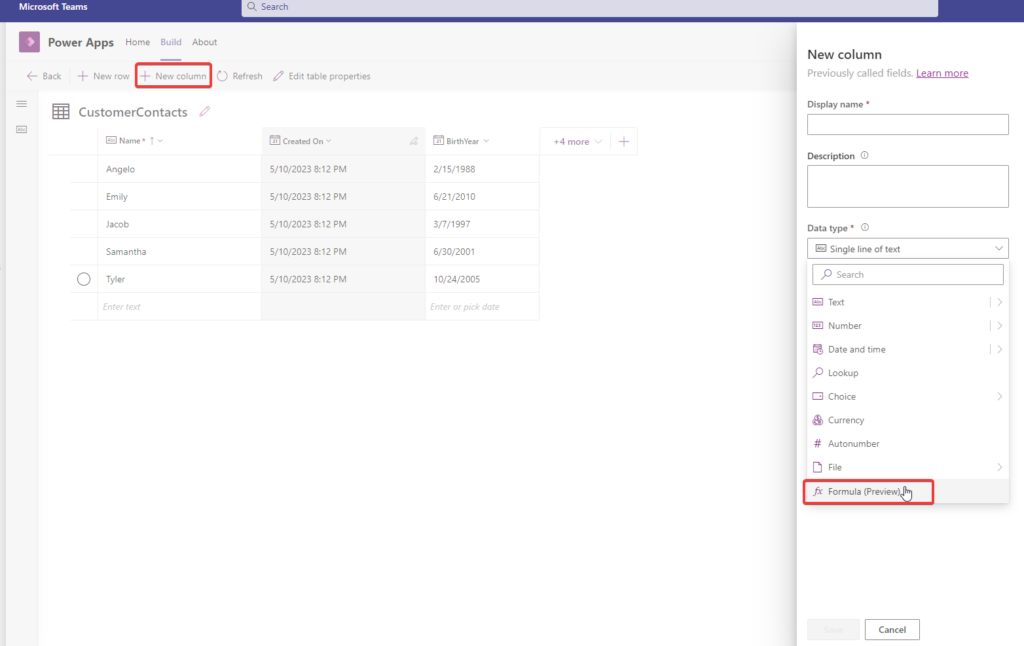Expand the File data type submenu arrow
Image resolution: width=1024 pixels, height=646 pixels.
pyautogui.click(x=999, y=467)
